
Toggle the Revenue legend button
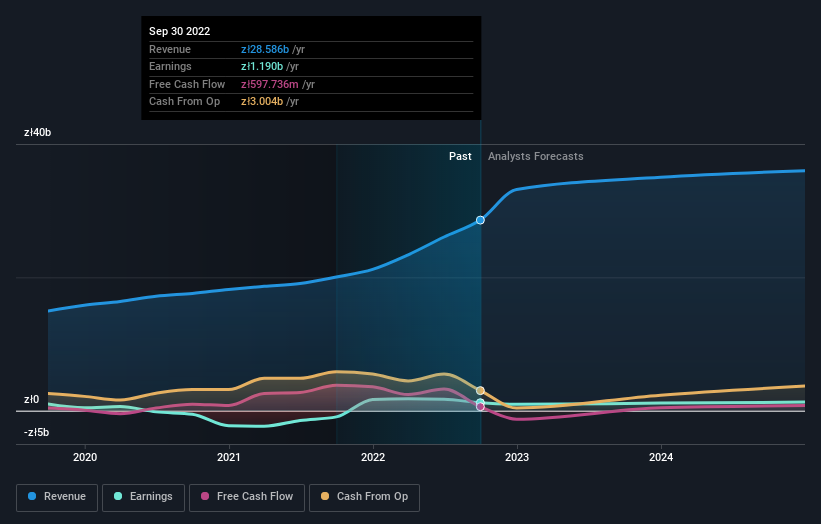(57, 497)
